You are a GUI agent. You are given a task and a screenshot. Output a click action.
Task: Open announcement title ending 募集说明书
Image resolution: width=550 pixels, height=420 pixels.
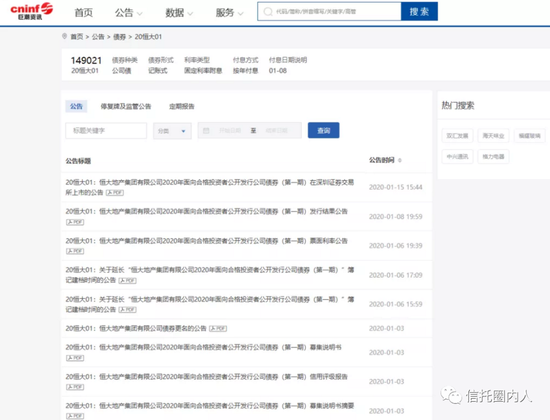pyautogui.click(x=203, y=347)
